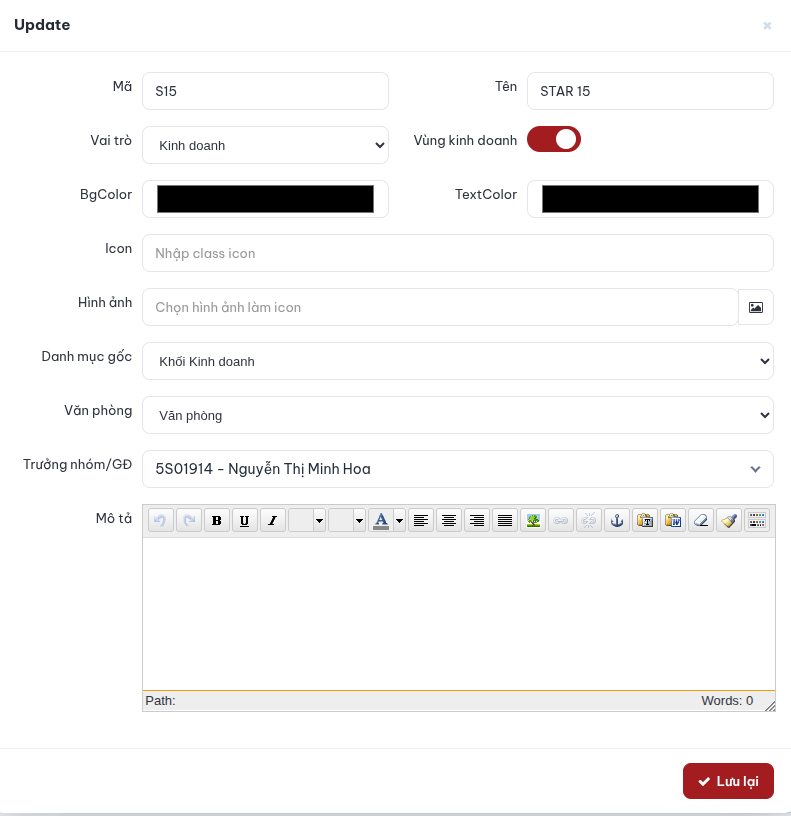Click the Lưu lại save button

pos(729,781)
